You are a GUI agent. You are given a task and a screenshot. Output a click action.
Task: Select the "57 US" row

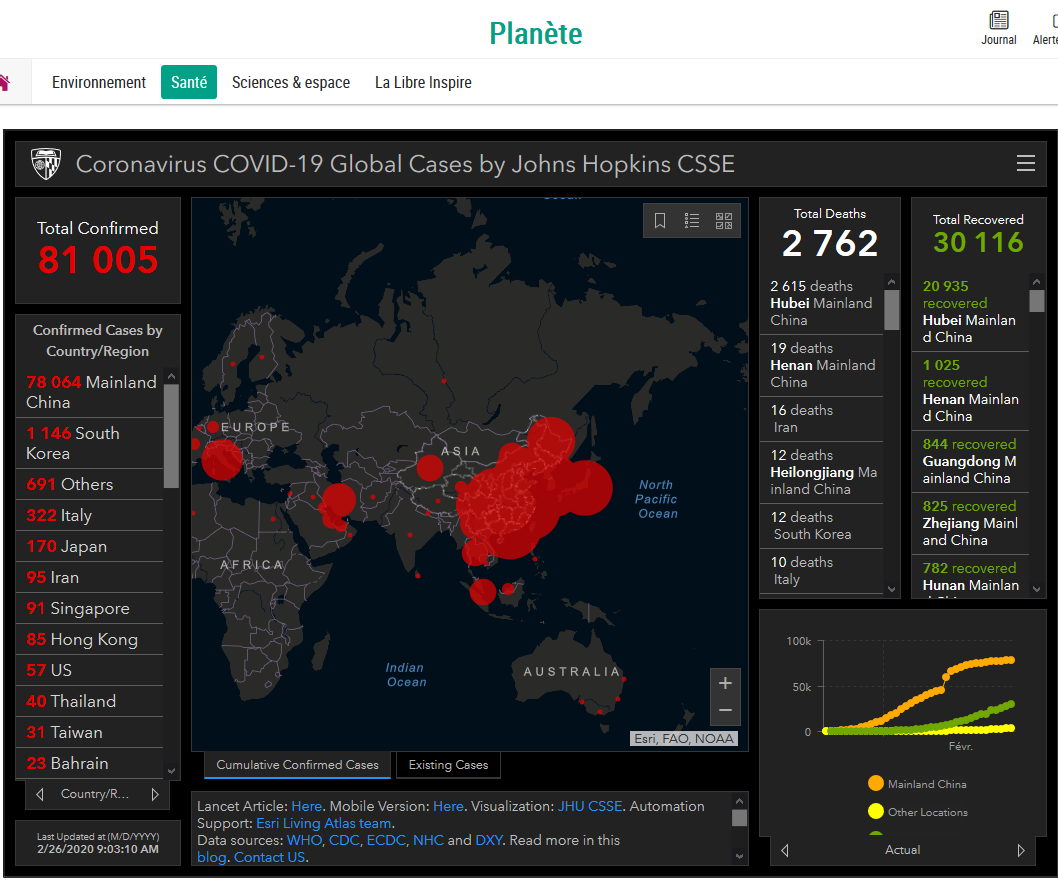(x=90, y=671)
